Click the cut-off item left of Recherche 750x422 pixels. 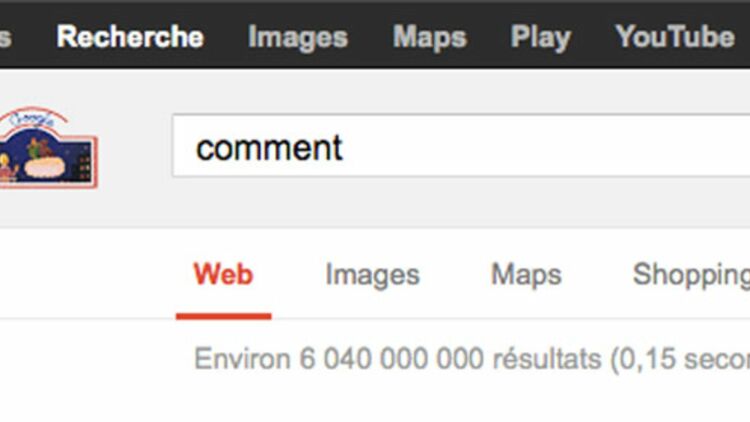[5, 38]
